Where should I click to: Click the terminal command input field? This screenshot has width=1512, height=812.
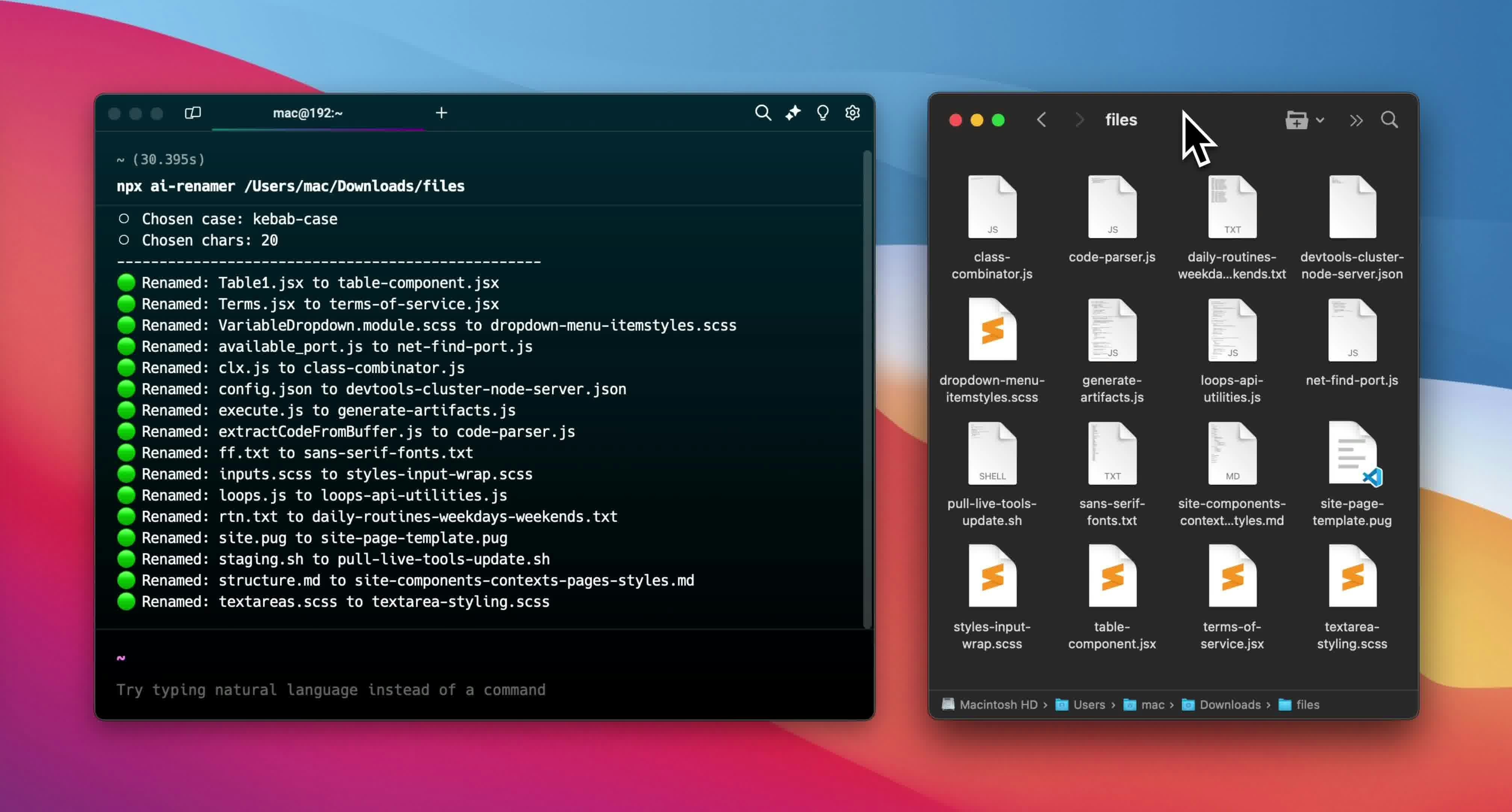pyautogui.click(x=330, y=689)
